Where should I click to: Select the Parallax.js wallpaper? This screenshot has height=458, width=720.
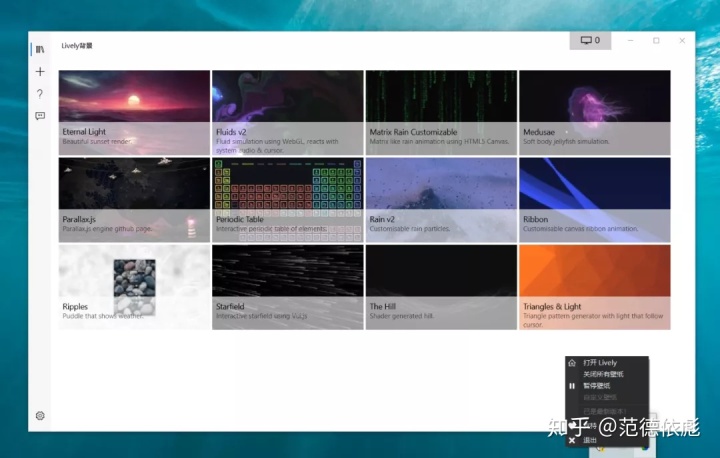pyautogui.click(x=134, y=200)
